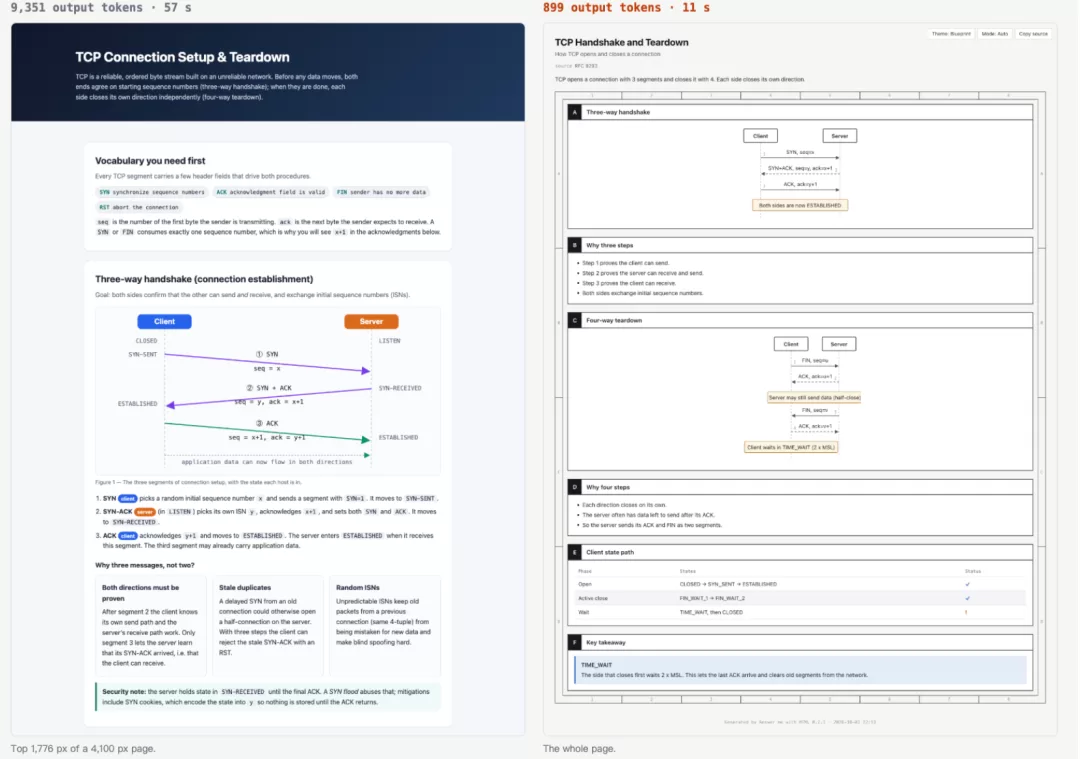Click the "899 output tokens · 11 s" label
1080x759 pixels.
tap(626, 8)
